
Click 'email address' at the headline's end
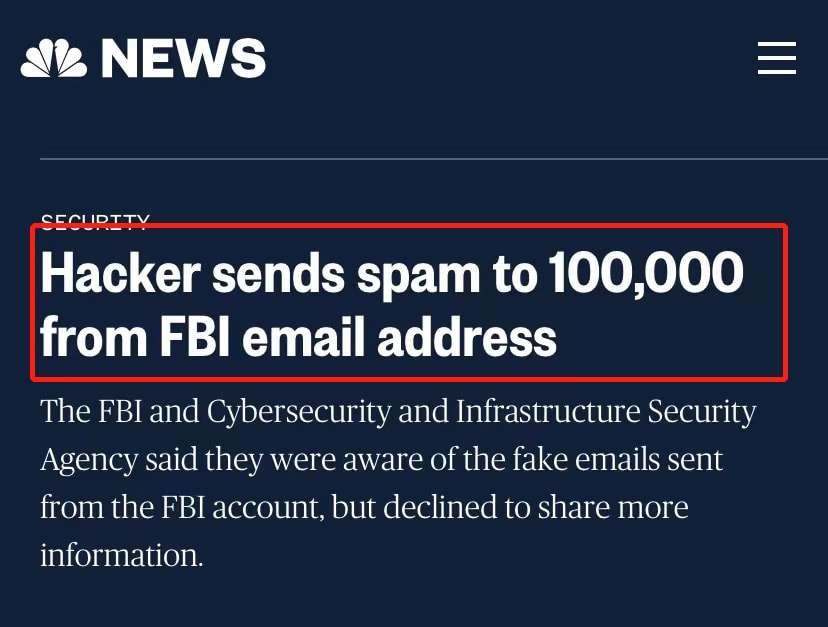pos(399,336)
